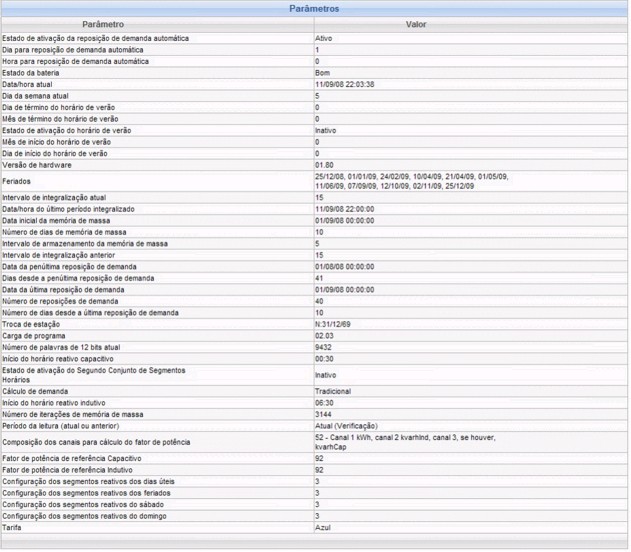Viewport: 631px width, 552px height.
Task: Select hardware version value 01.80
Action: (324, 165)
